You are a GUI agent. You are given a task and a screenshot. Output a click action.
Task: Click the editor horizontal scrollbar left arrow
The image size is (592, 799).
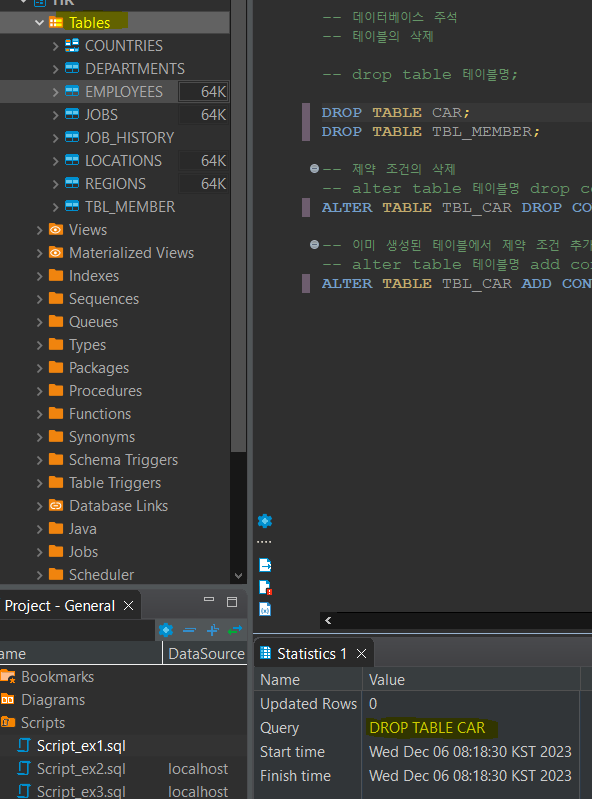pos(328,620)
